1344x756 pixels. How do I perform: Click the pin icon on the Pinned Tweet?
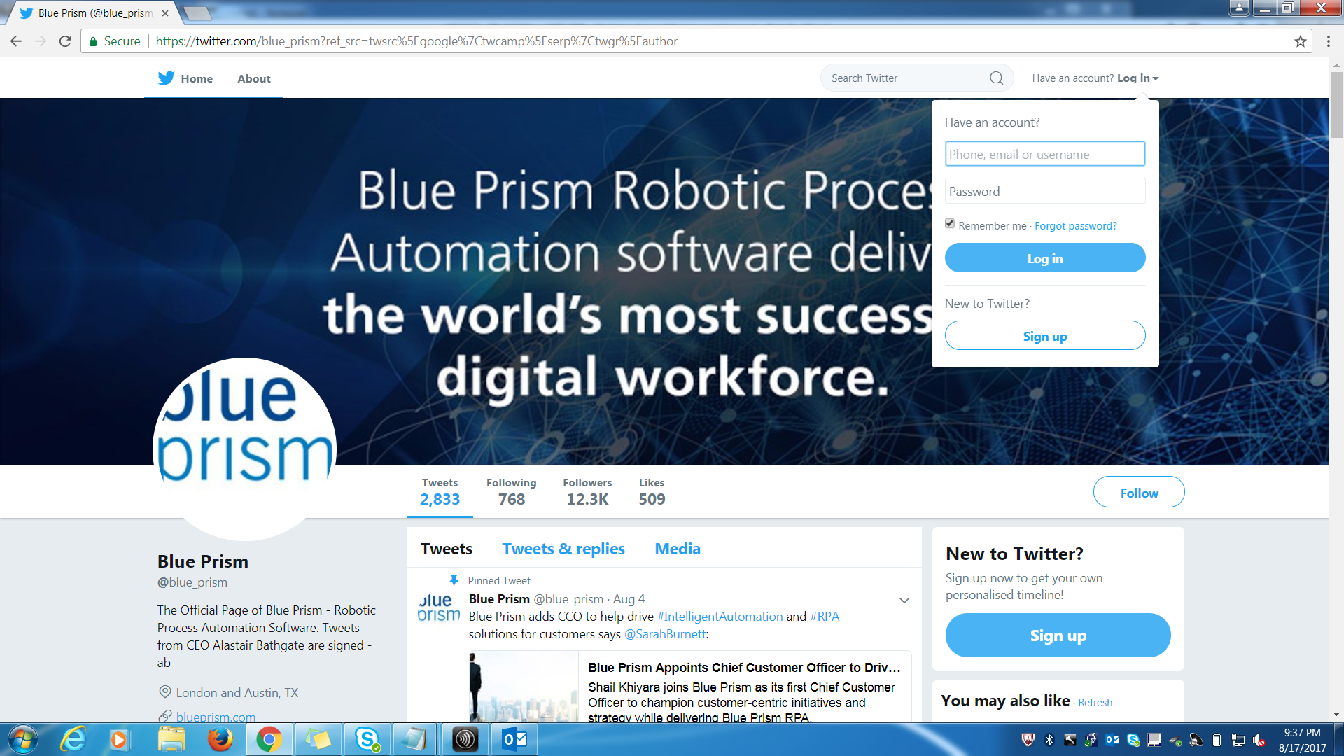click(453, 580)
